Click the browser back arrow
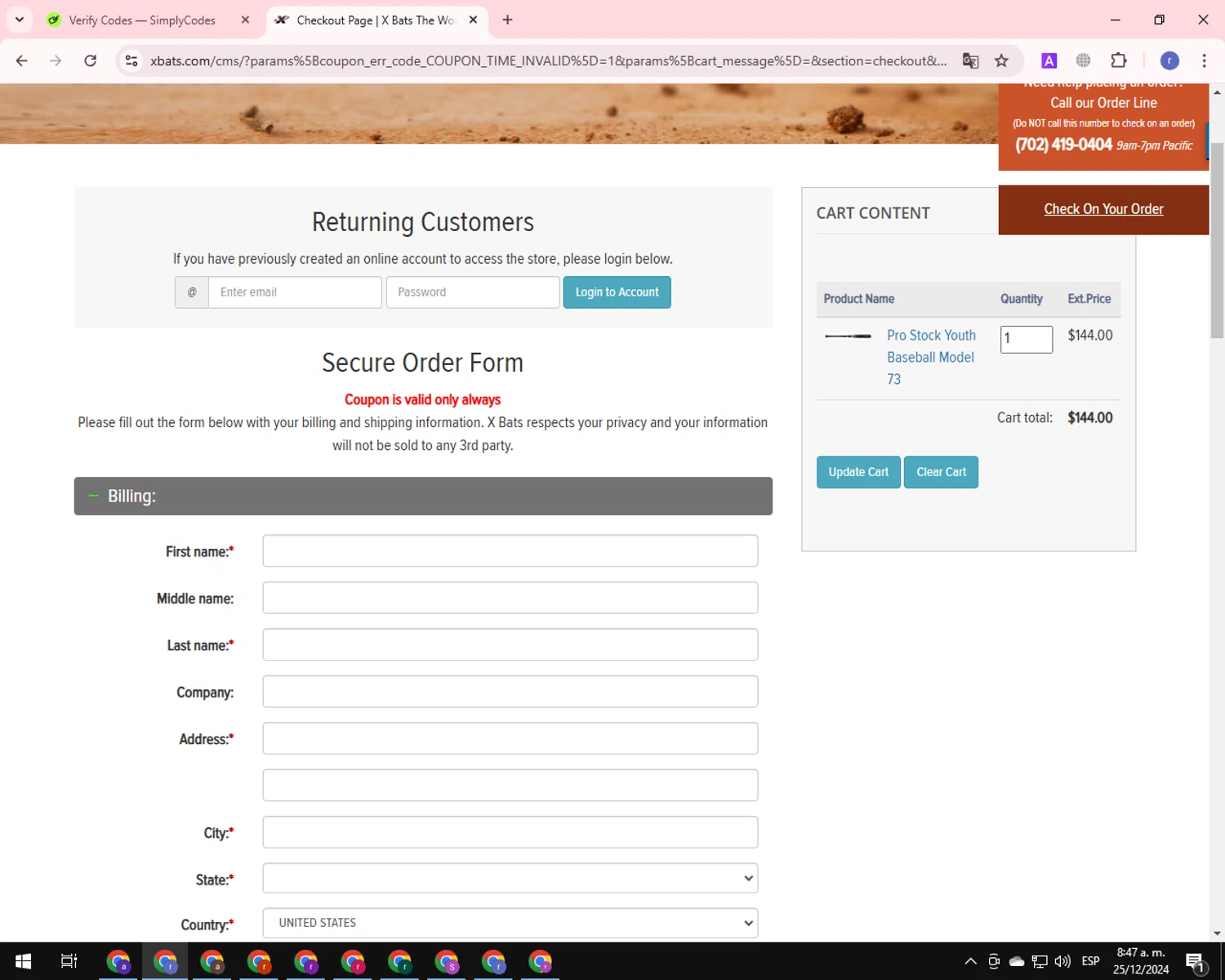The height and width of the screenshot is (980, 1225). [x=22, y=60]
